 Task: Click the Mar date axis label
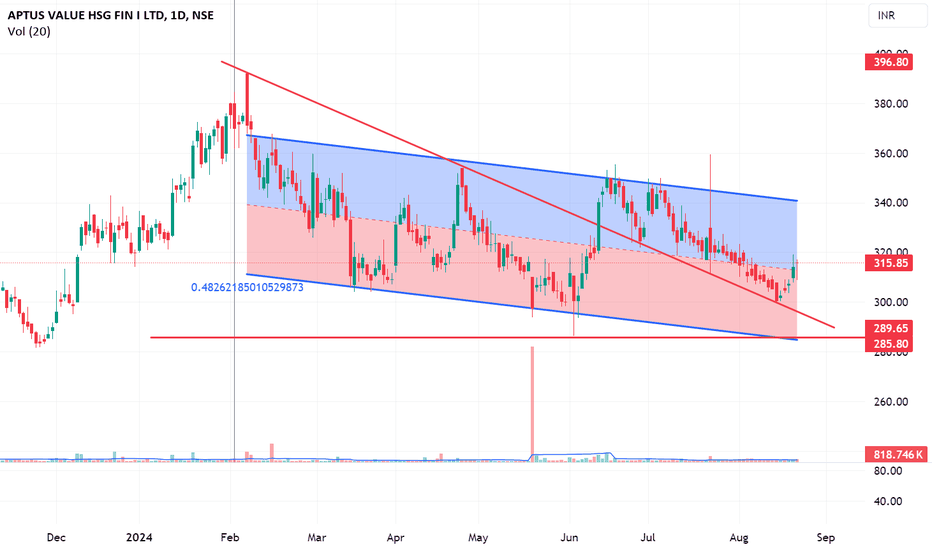317,538
